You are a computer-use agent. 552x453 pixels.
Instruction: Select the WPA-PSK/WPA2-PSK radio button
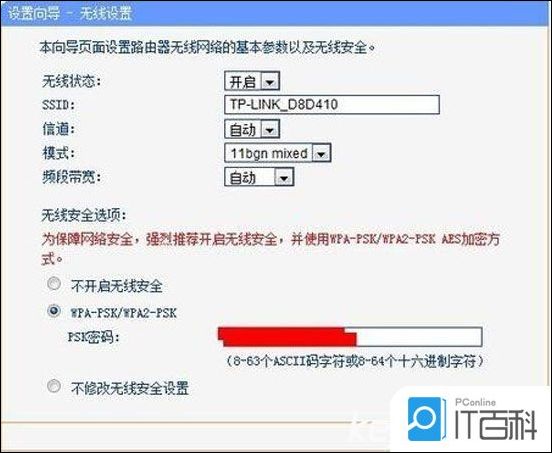click(54, 311)
